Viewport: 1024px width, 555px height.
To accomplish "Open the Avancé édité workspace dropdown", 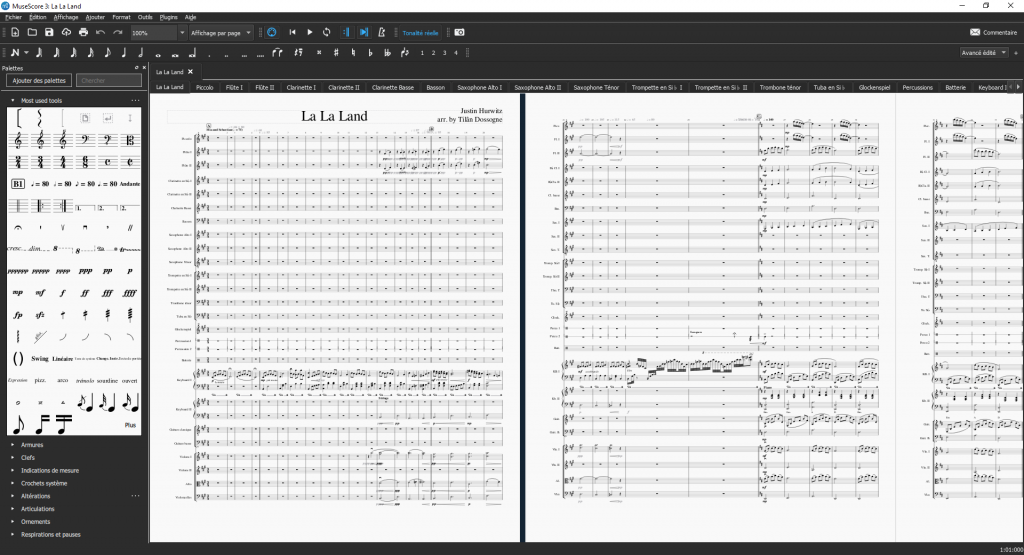I will [984, 52].
